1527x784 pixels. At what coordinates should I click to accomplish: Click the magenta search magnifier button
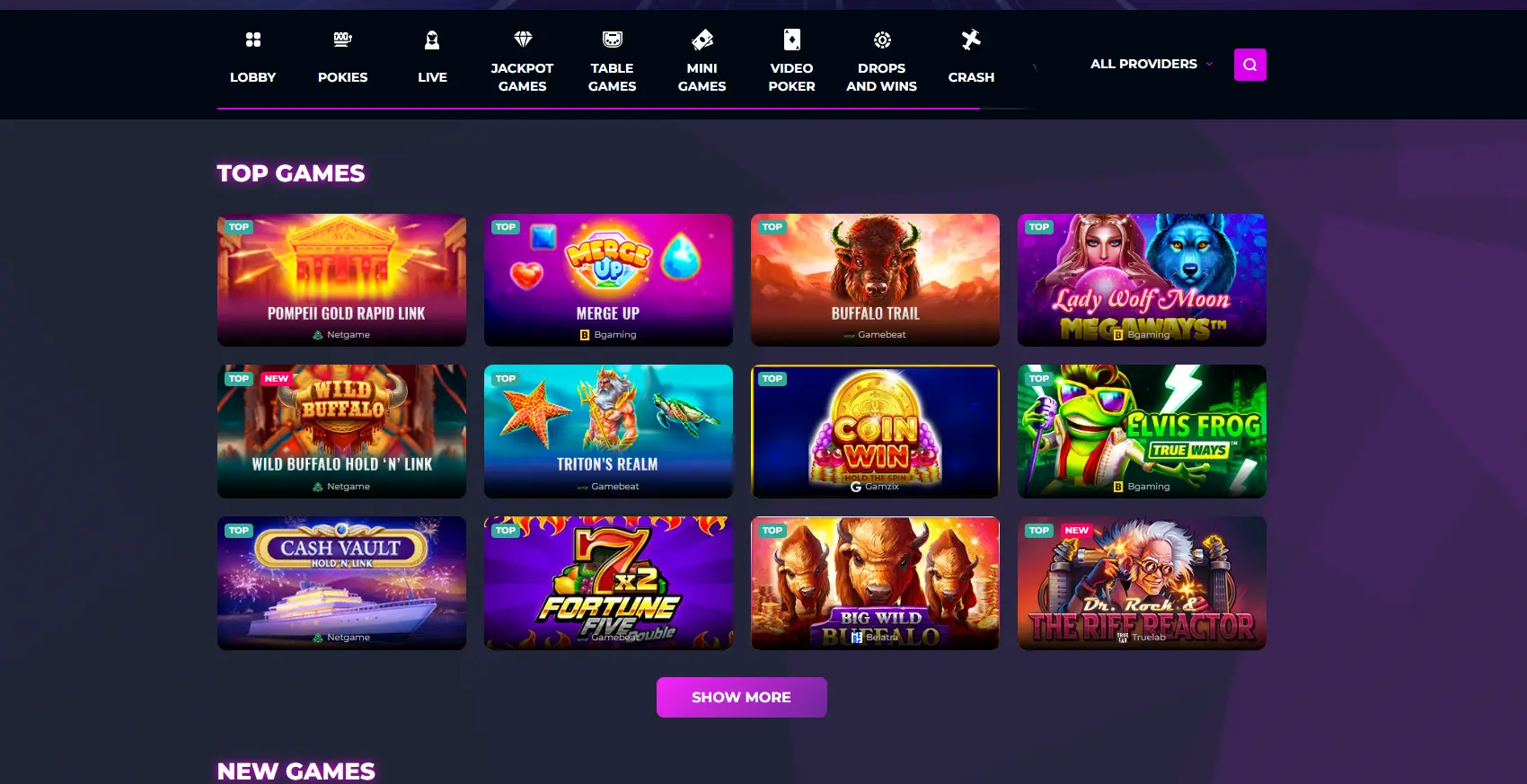point(1250,65)
